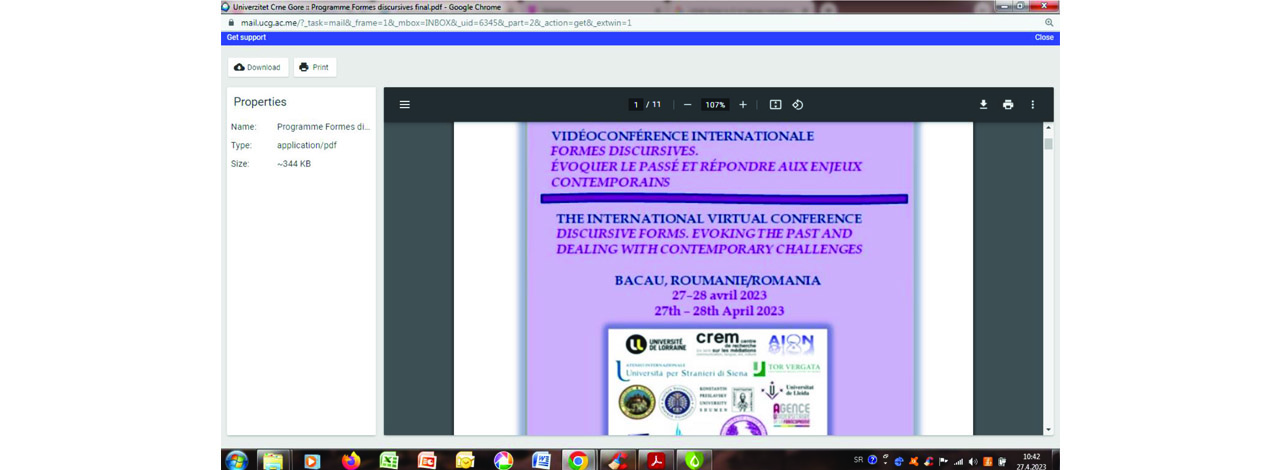Click the Get support link
Viewport: 1280px width, 470px height.
click(246, 38)
